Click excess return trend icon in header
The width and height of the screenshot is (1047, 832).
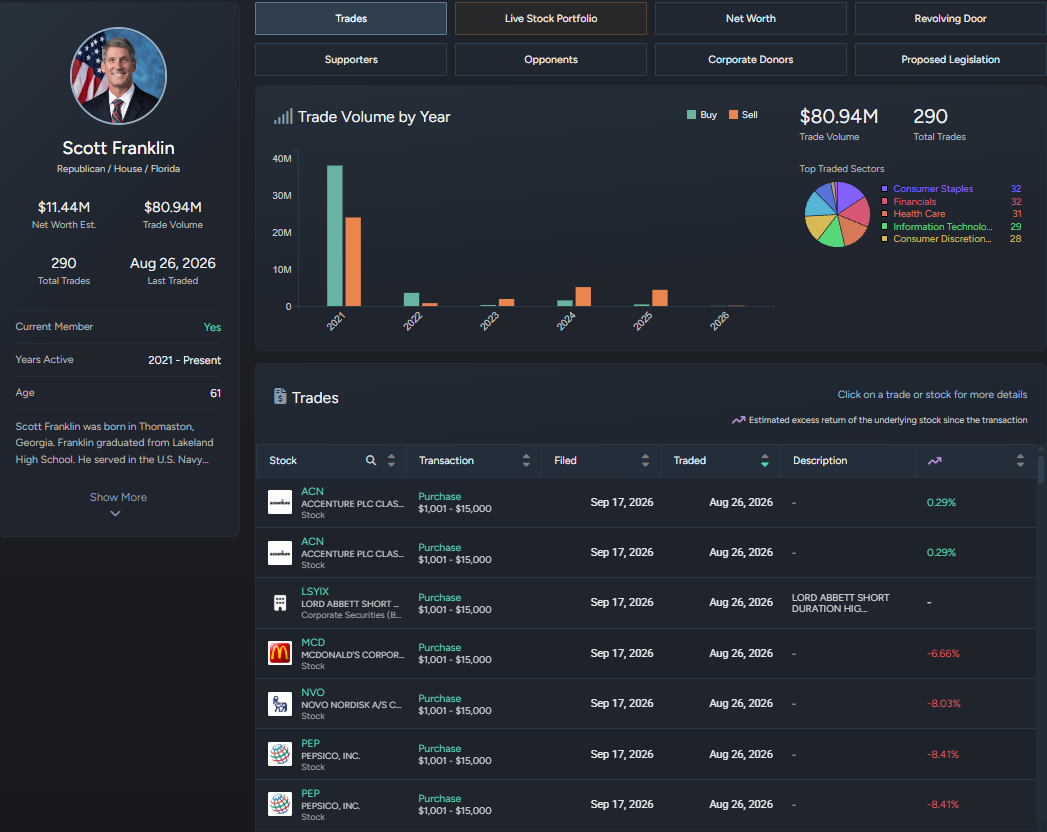click(x=934, y=461)
